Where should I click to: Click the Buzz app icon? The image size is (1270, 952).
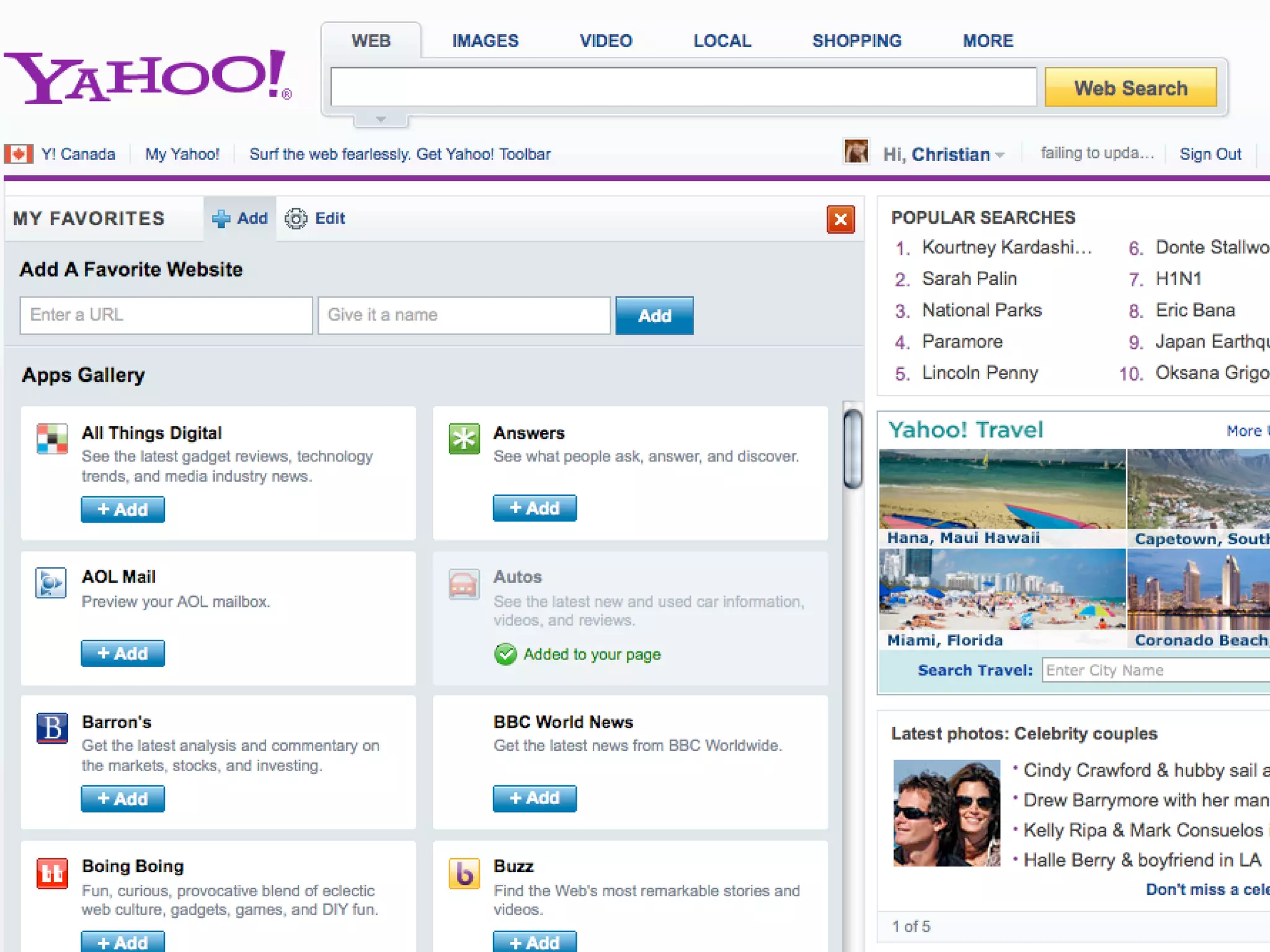pos(464,873)
